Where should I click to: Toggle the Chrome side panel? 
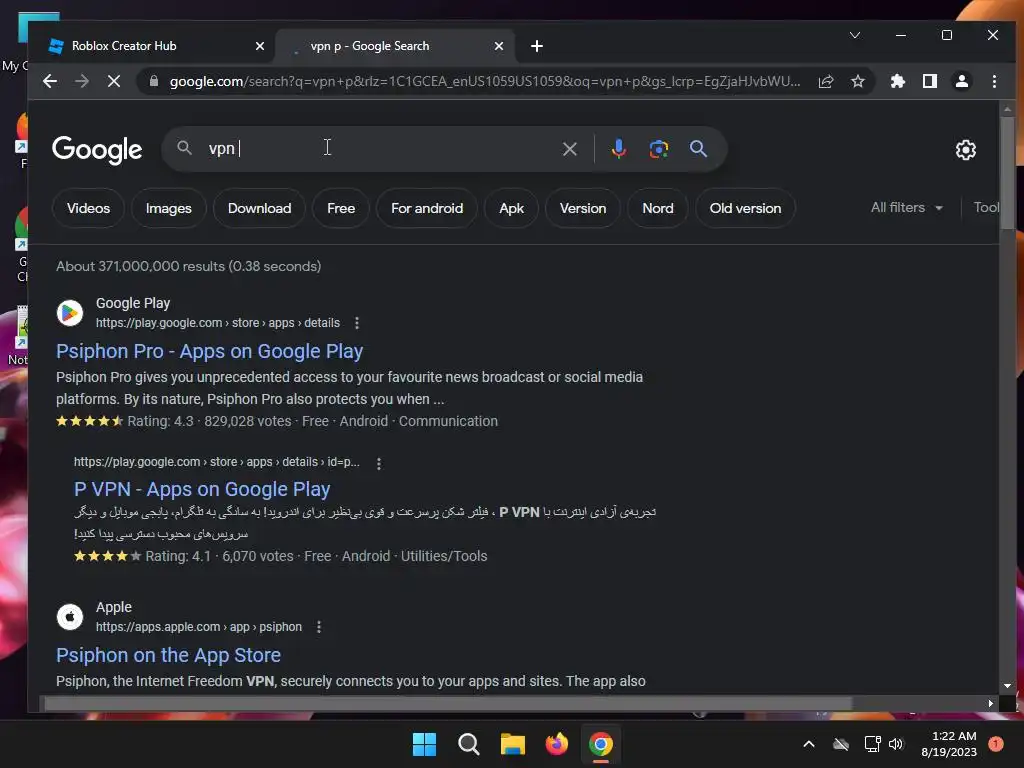pyautogui.click(x=930, y=81)
